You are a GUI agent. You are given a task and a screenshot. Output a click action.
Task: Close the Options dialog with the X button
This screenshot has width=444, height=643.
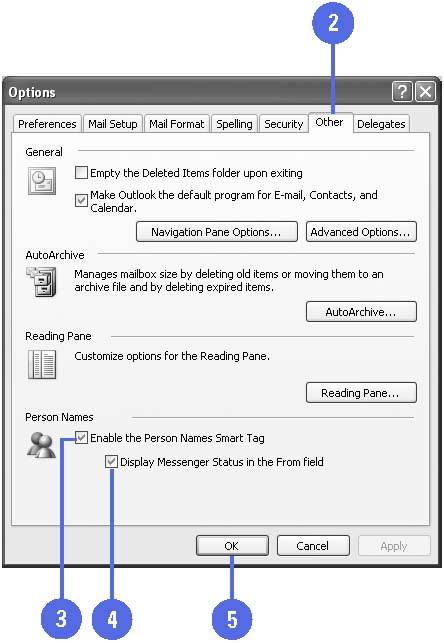[x=425, y=91]
